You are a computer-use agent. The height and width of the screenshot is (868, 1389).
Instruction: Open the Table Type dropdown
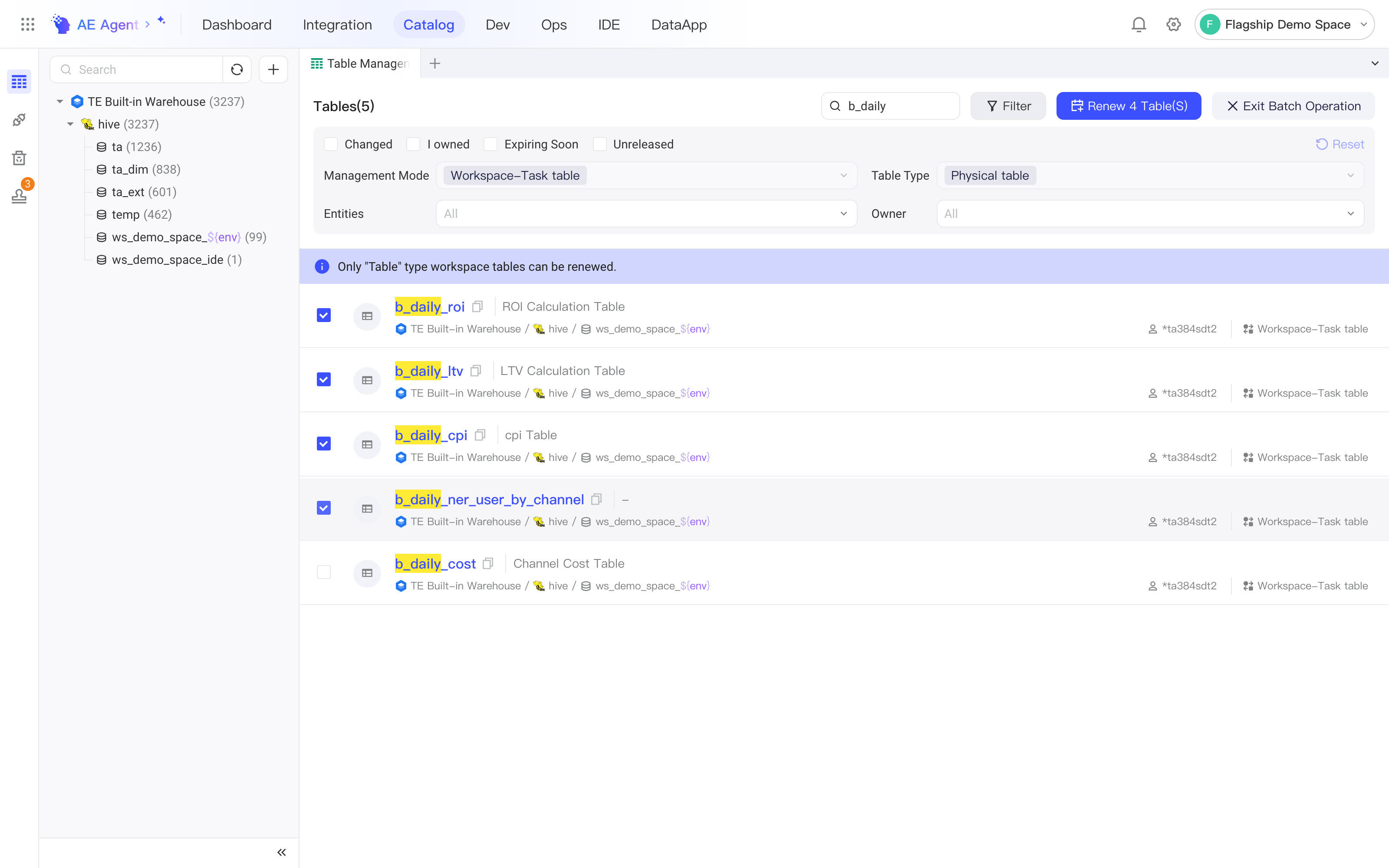coord(1150,176)
